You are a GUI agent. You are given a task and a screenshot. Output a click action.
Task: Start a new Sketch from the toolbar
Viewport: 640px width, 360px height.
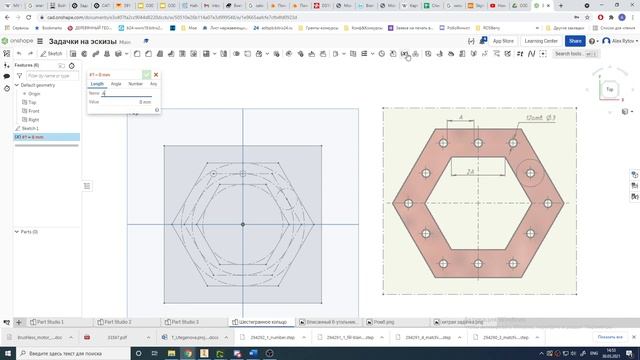(51, 54)
